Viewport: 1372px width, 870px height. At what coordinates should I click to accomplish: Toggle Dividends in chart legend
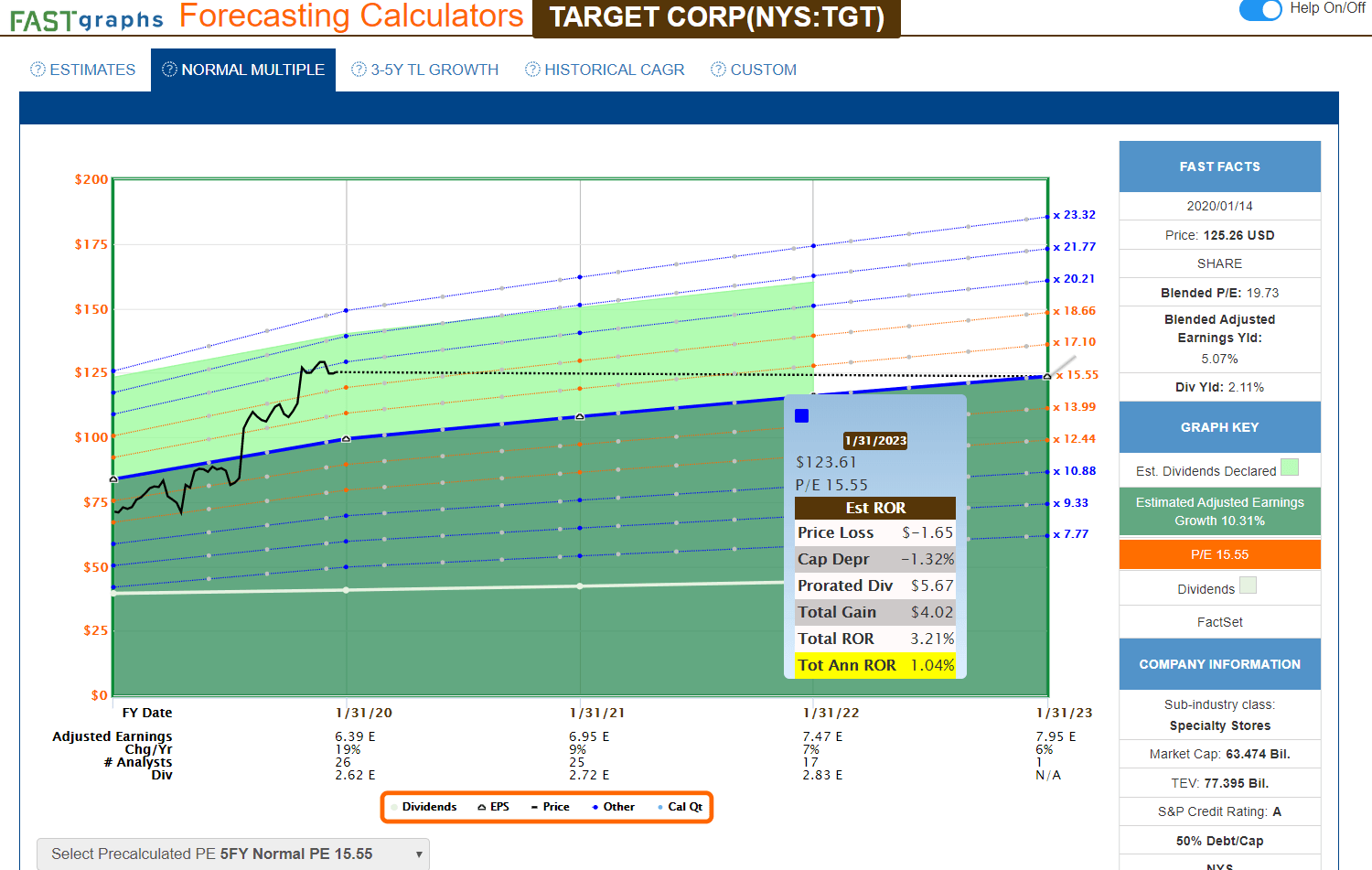click(423, 807)
